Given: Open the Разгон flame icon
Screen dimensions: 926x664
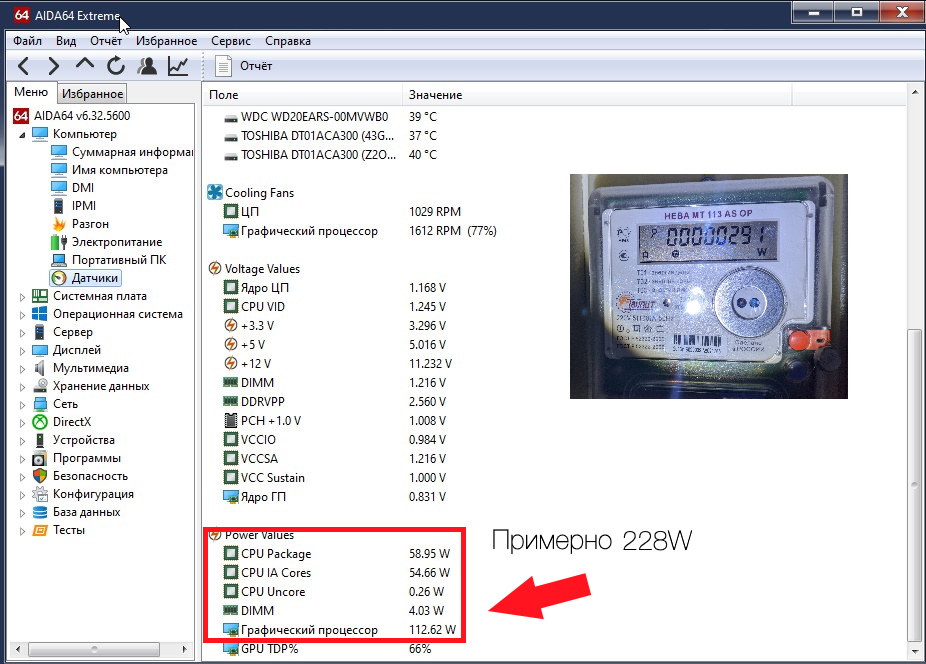Looking at the screenshot, I should coord(58,224).
